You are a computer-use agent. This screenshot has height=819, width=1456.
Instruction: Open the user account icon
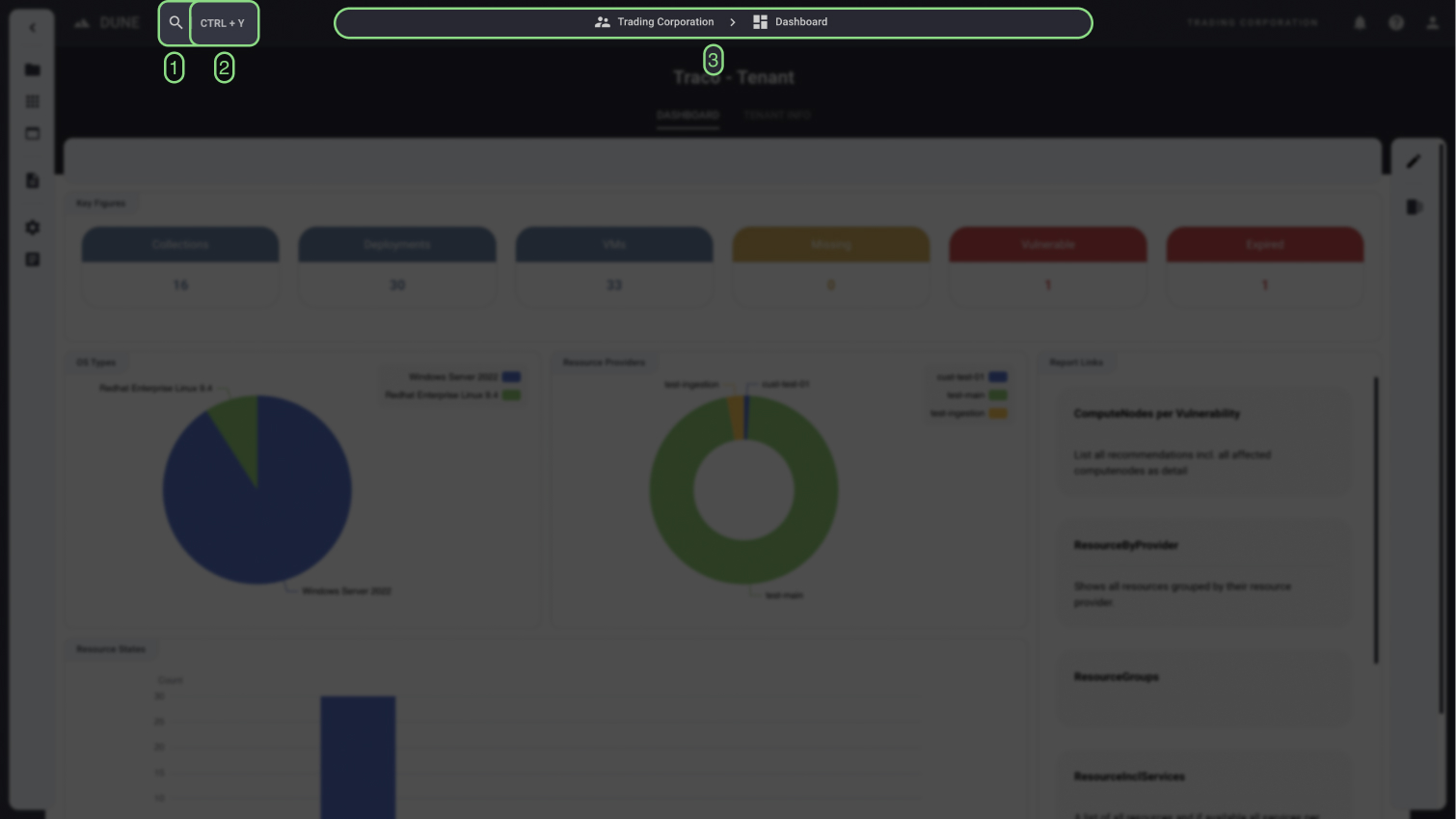(1432, 22)
